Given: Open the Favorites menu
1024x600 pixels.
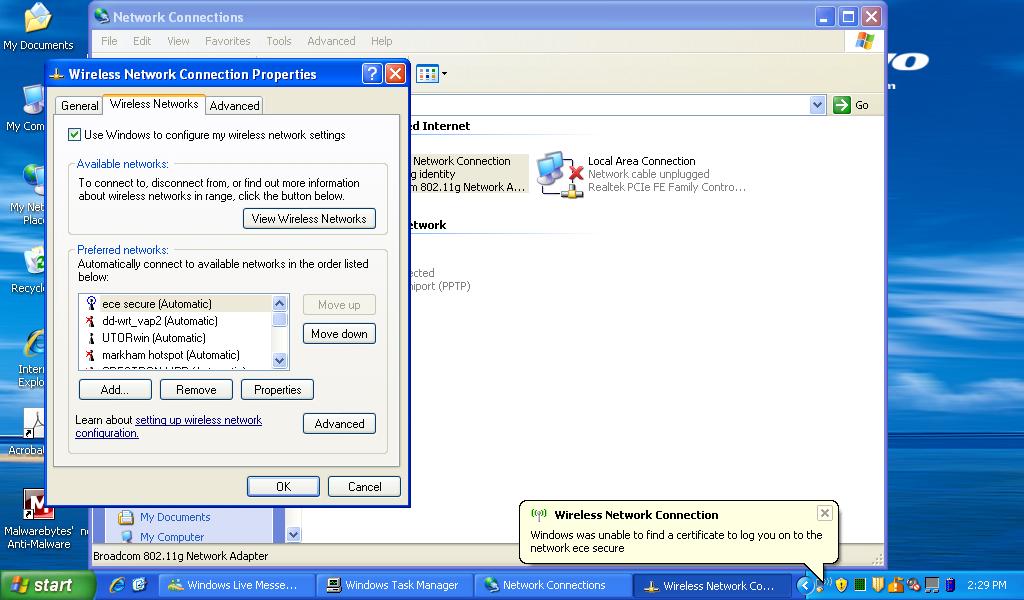Looking at the screenshot, I should click(227, 41).
